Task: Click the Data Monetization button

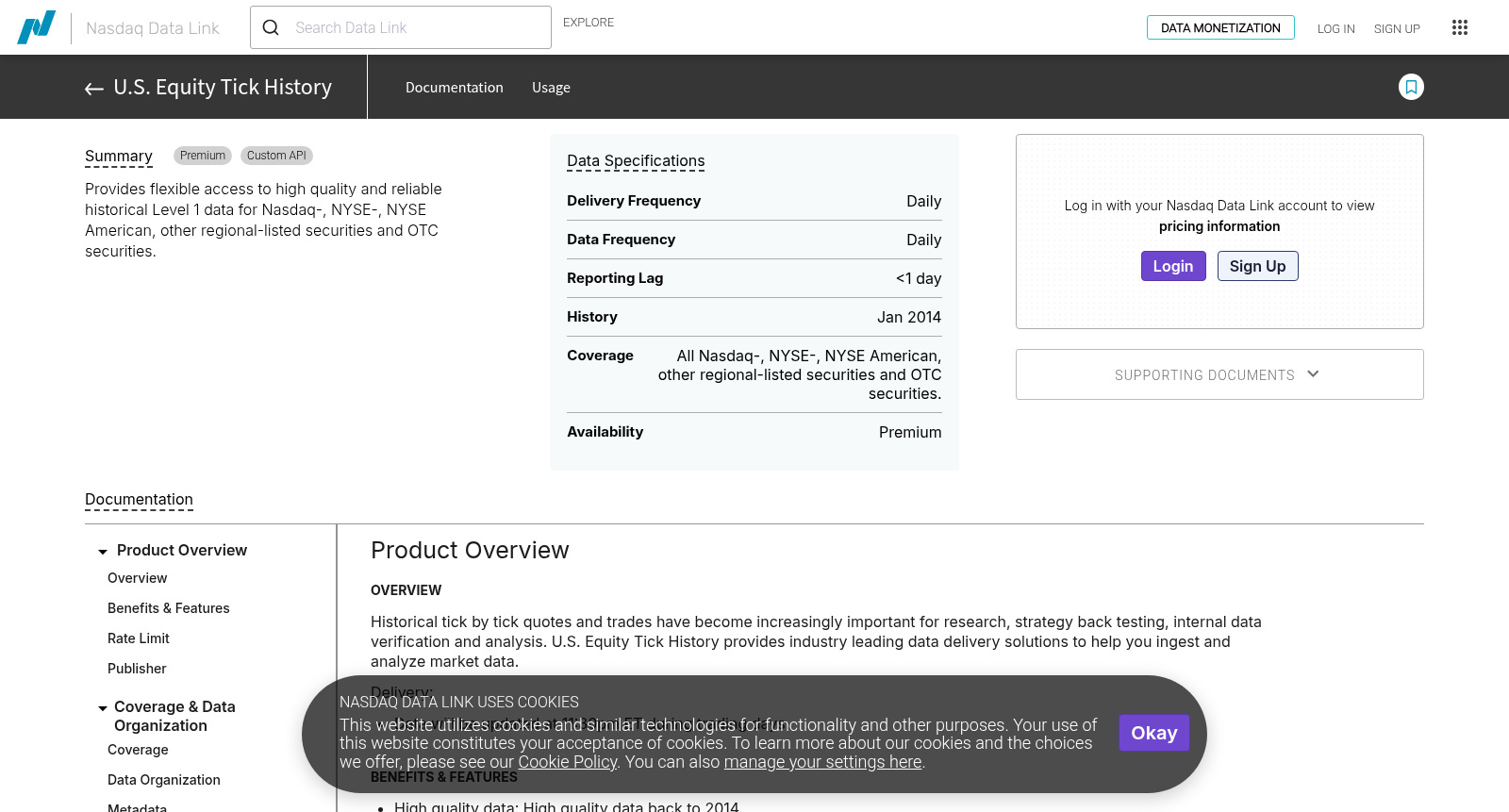Action: pyautogui.click(x=1220, y=27)
